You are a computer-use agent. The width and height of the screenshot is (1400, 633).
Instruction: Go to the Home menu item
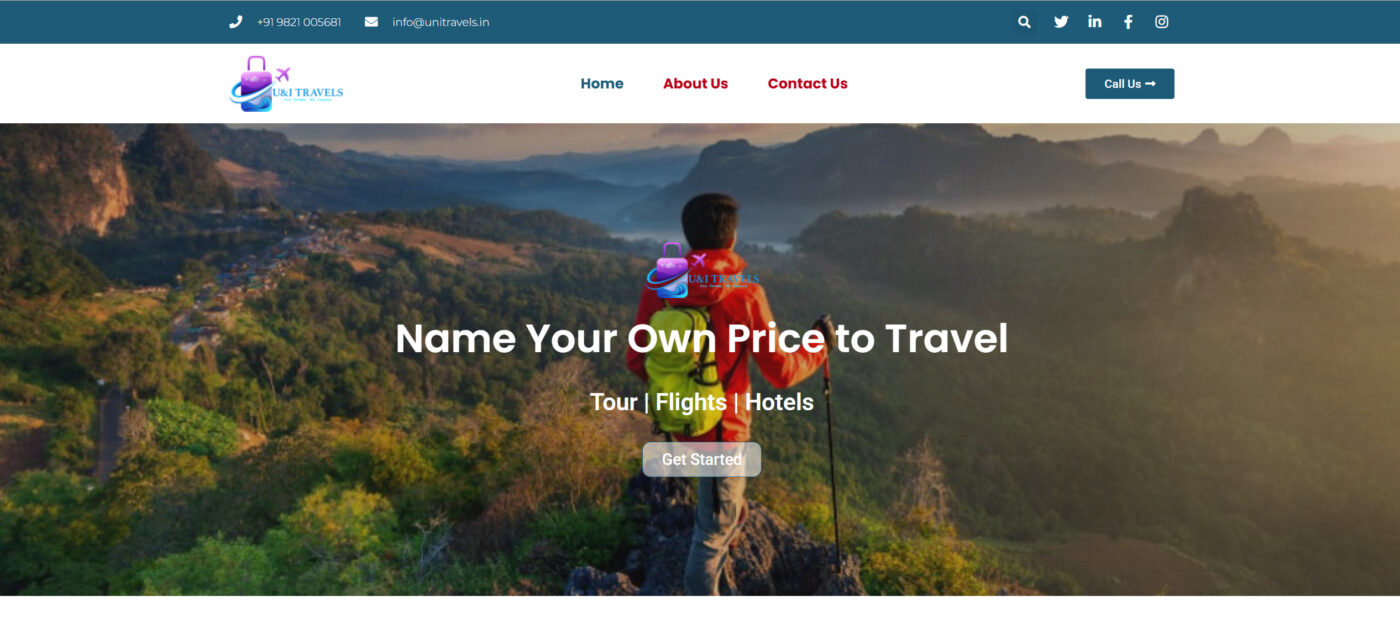coord(602,84)
